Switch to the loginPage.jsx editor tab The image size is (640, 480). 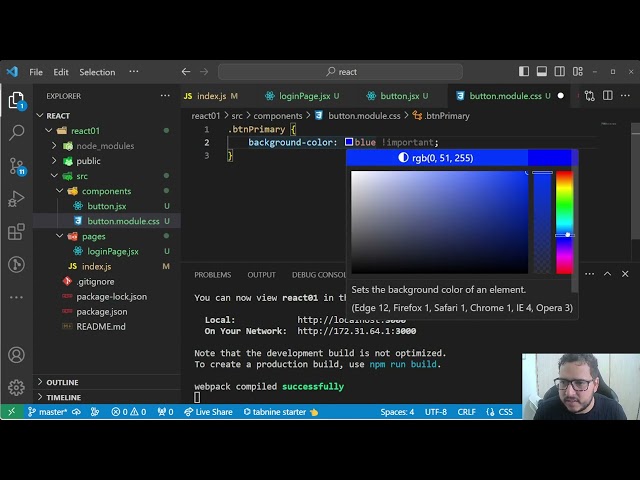(302, 96)
